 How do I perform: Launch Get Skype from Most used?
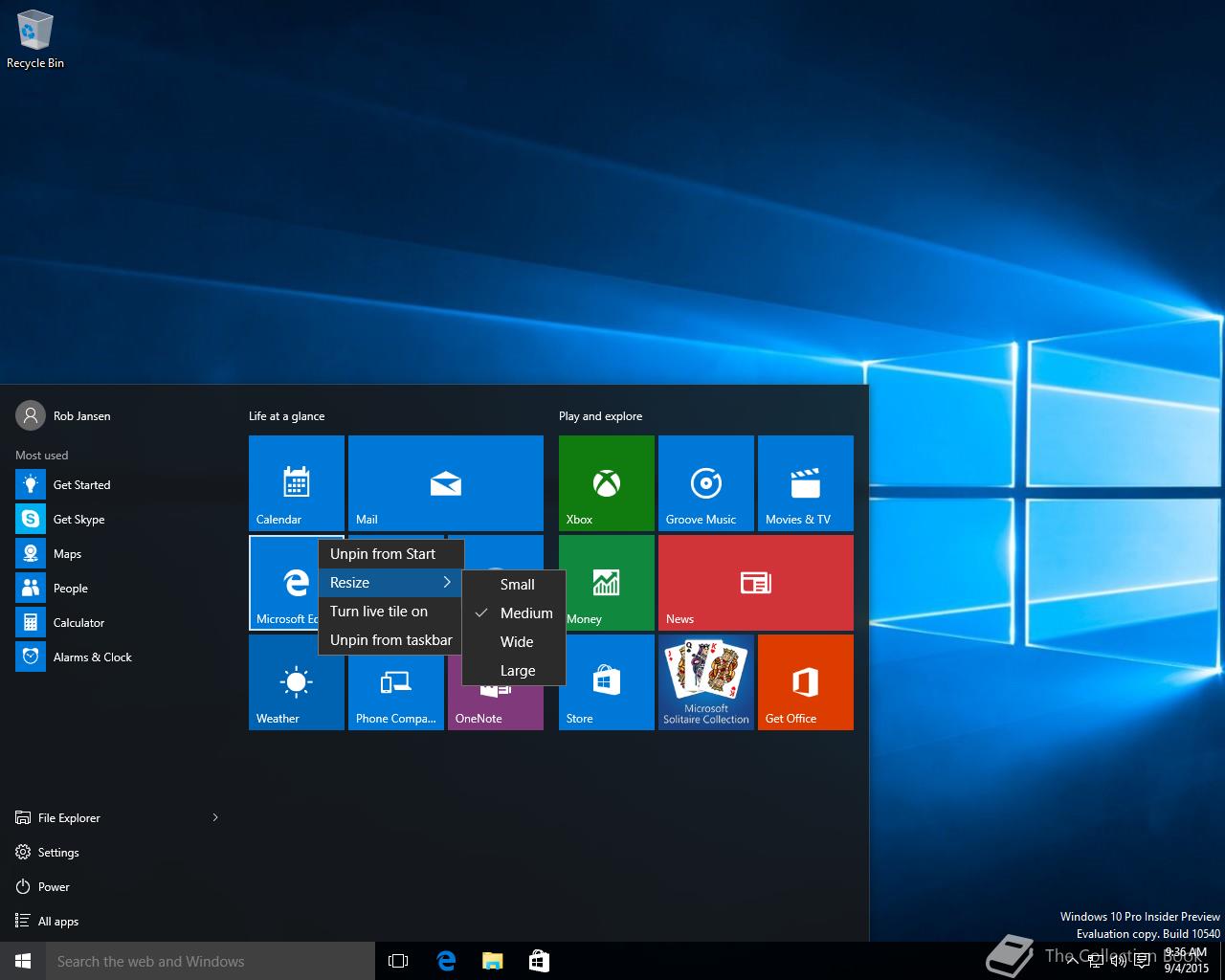coord(117,520)
